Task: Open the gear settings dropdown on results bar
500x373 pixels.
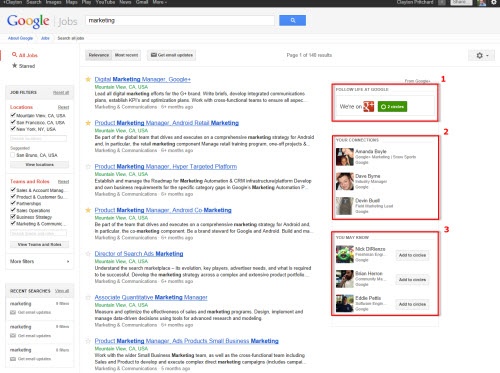Action: [481, 55]
